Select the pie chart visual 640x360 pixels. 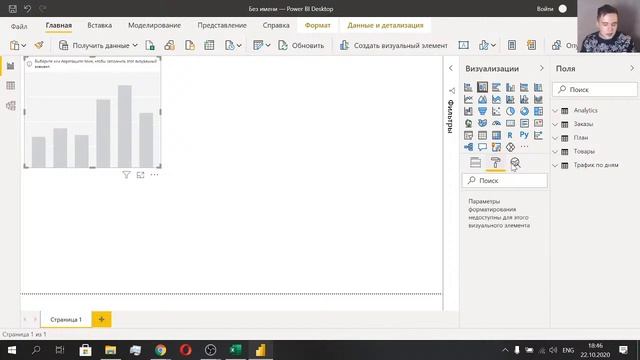point(510,111)
